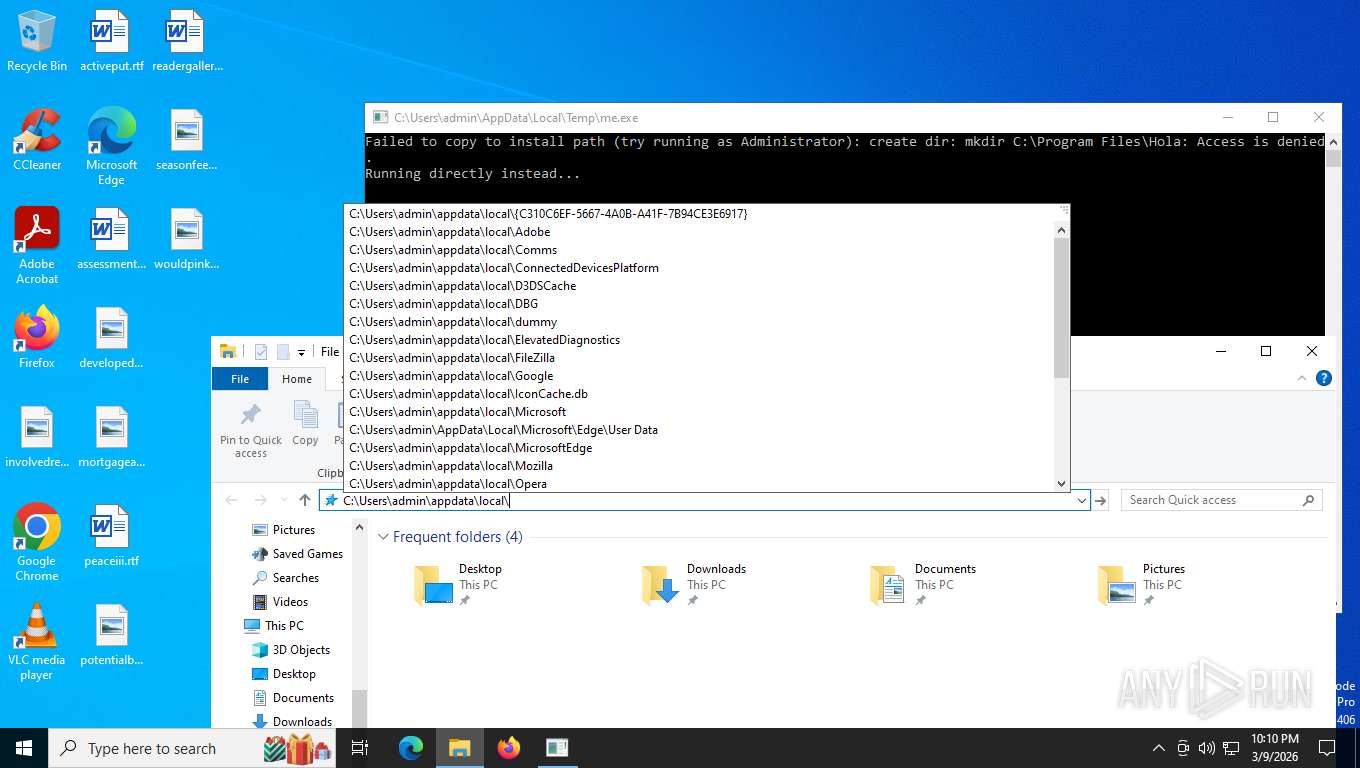Show hidden system tray icons

(1159, 747)
